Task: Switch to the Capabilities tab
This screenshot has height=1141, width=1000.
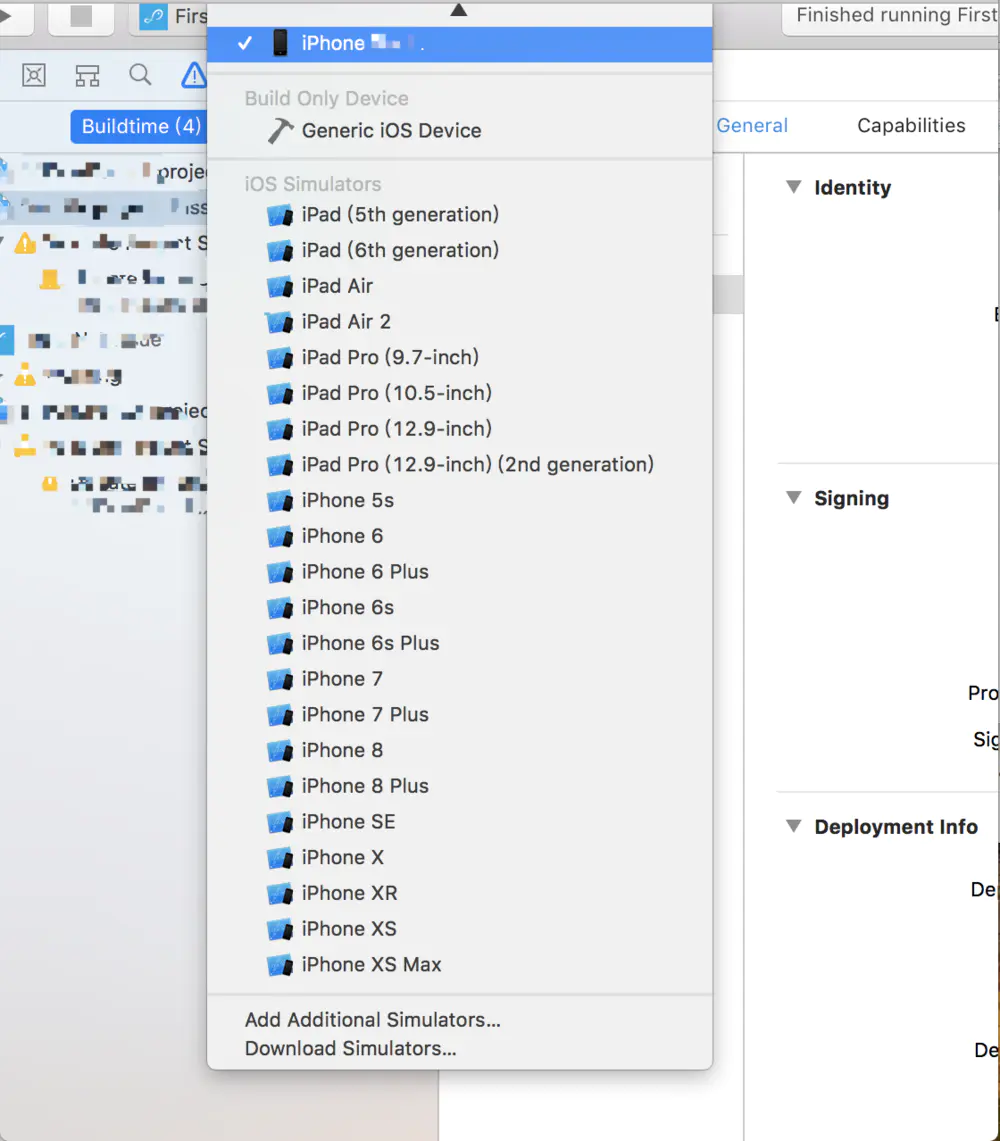Action: 911,125
